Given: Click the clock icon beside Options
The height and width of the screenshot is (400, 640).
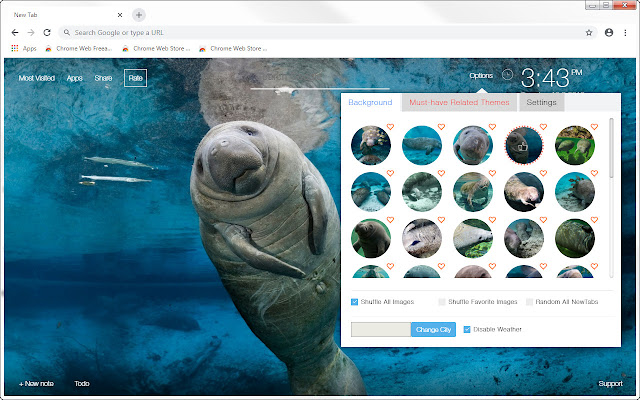Looking at the screenshot, I should pyautogui.click(x=507, y=75).
